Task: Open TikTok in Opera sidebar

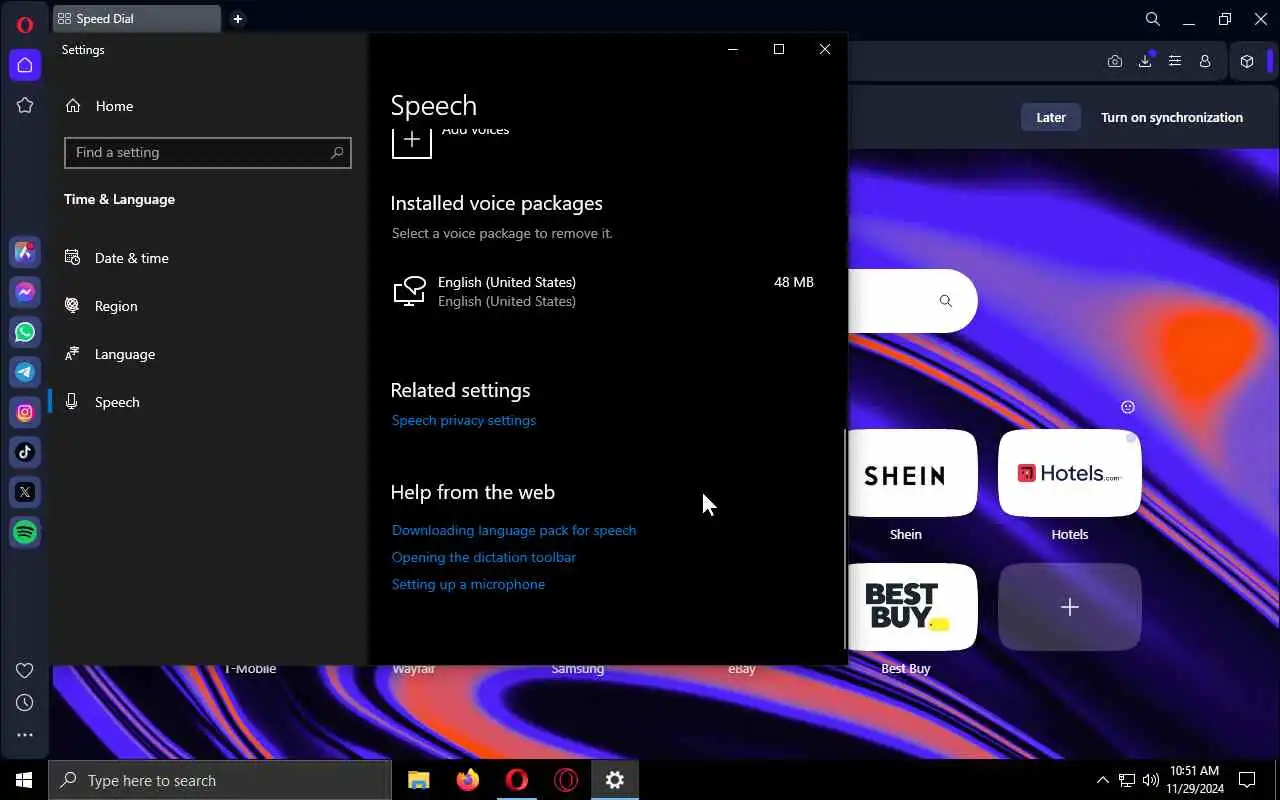Action: click(x=25, y=452)
